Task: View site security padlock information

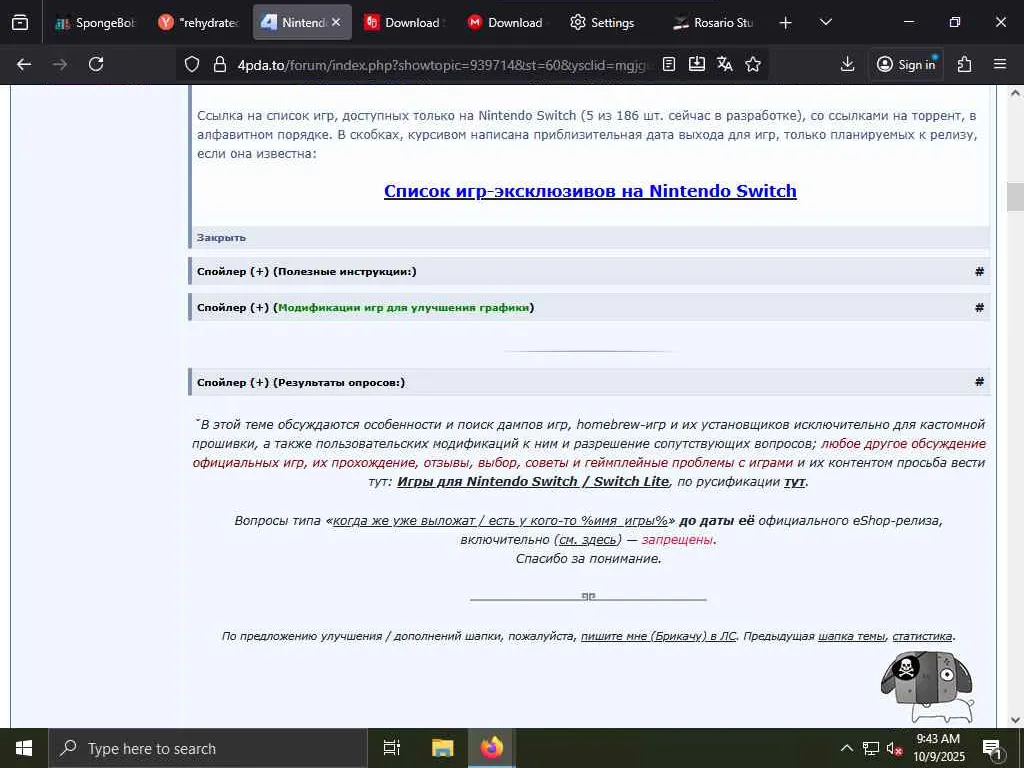Action: tap(220, 64)
